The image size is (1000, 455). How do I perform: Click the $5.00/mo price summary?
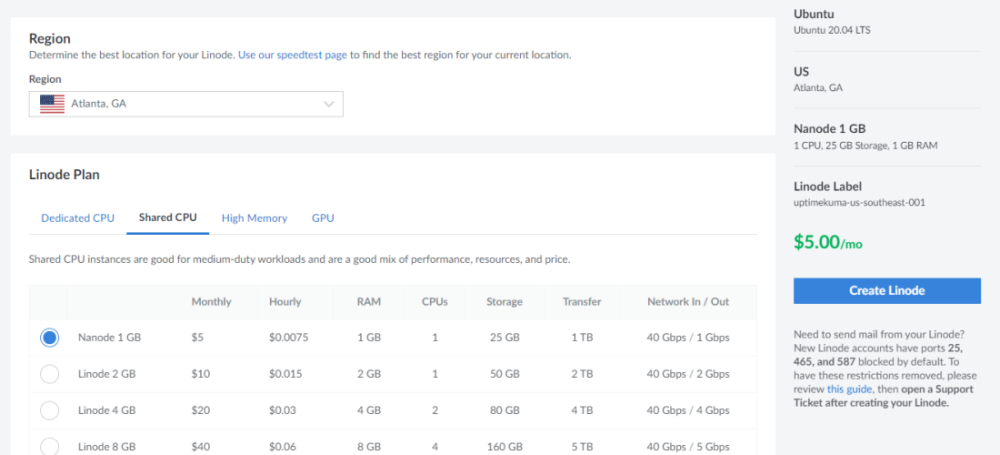tap(828, 243)
